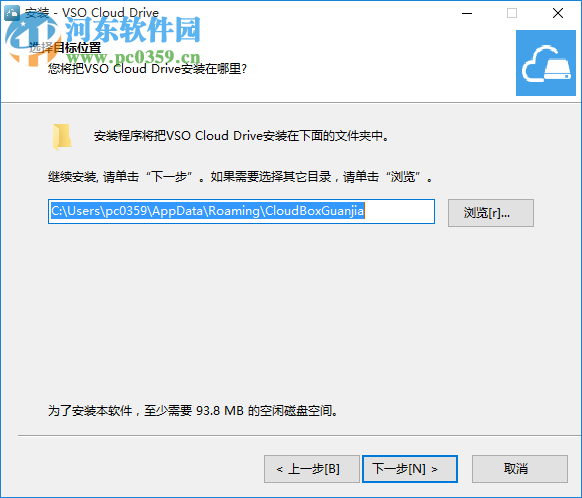The width and height of the screenshot is (582, 498).
Task: Click the 浏览[r]... browse button
Action: coord(490,213)
